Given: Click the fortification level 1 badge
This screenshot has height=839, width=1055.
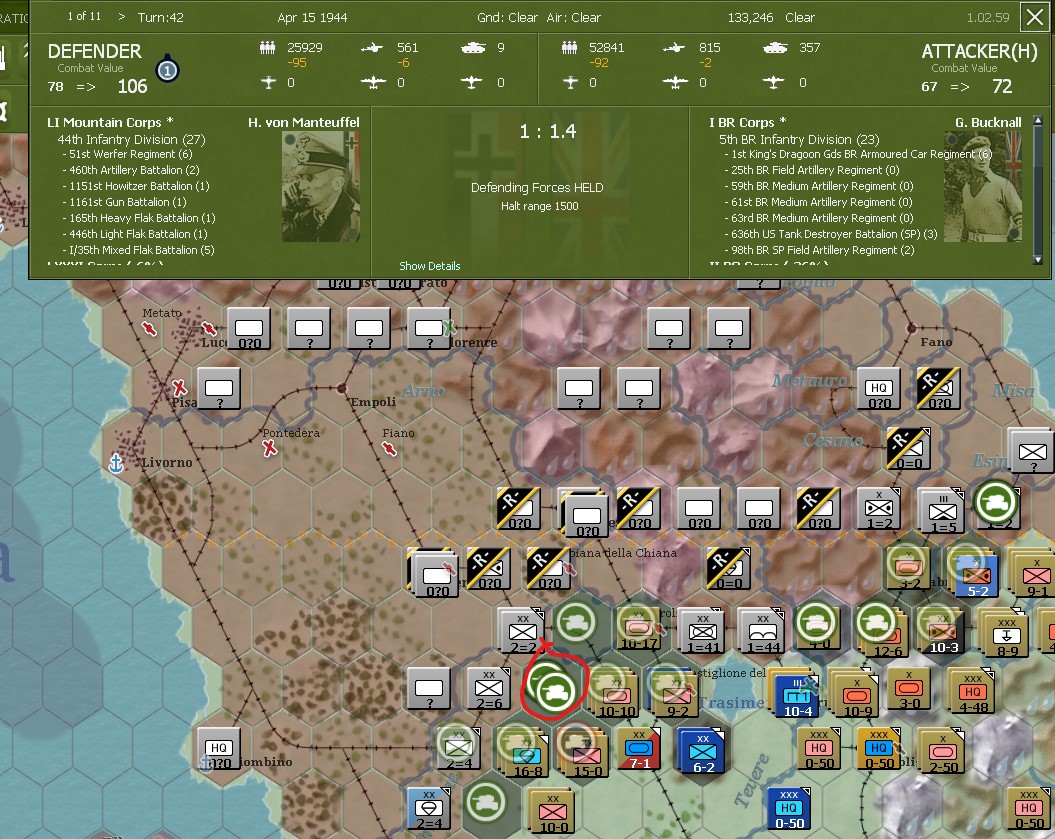Looking at the screenshot, I should click(x=168, y=69).
